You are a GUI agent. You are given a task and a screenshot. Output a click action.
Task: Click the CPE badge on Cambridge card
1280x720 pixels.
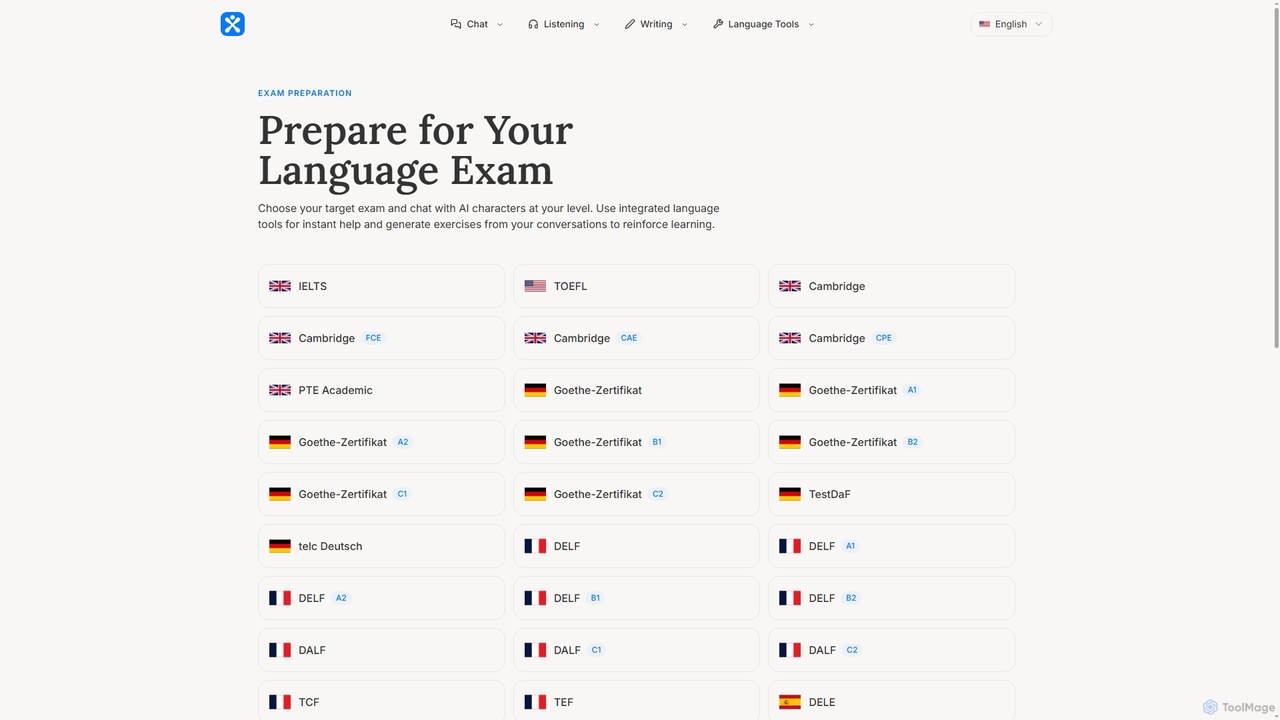pos(883,338)
